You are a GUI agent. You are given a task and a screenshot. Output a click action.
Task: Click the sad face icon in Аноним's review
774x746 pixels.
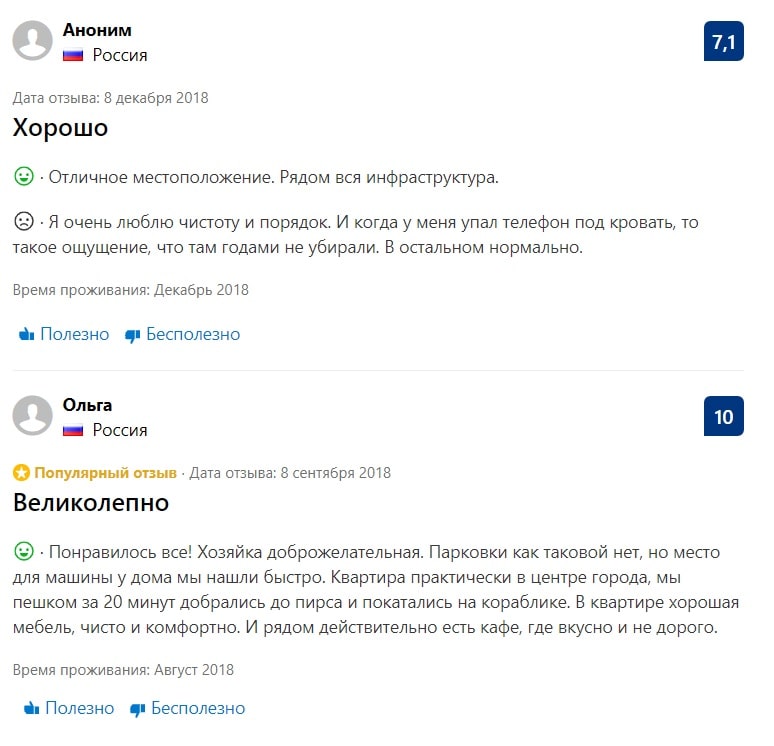point(24,220)
